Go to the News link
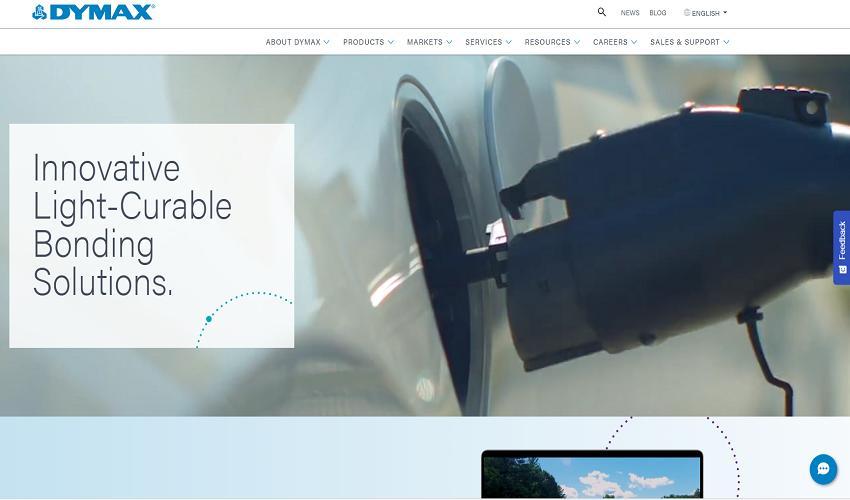Image resolution: width=850 pixels, height=500 pixels. point(630,12)
